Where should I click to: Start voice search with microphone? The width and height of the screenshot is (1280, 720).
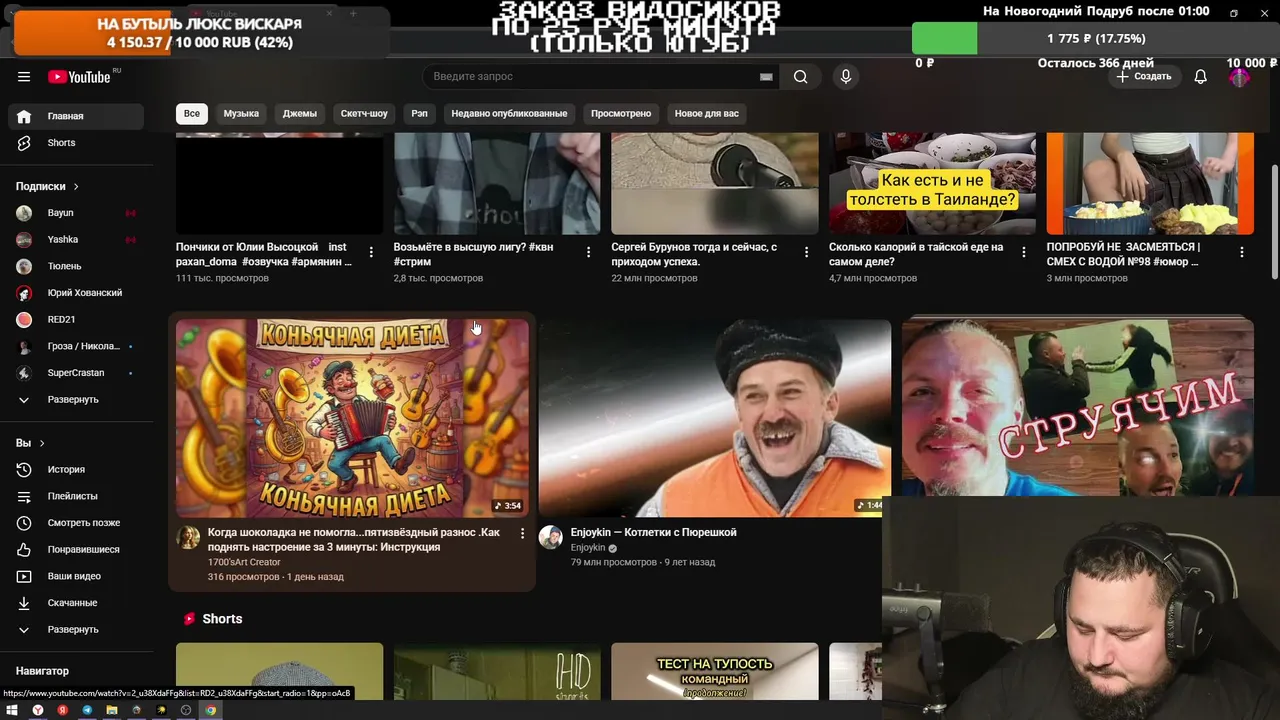[846, 77]
